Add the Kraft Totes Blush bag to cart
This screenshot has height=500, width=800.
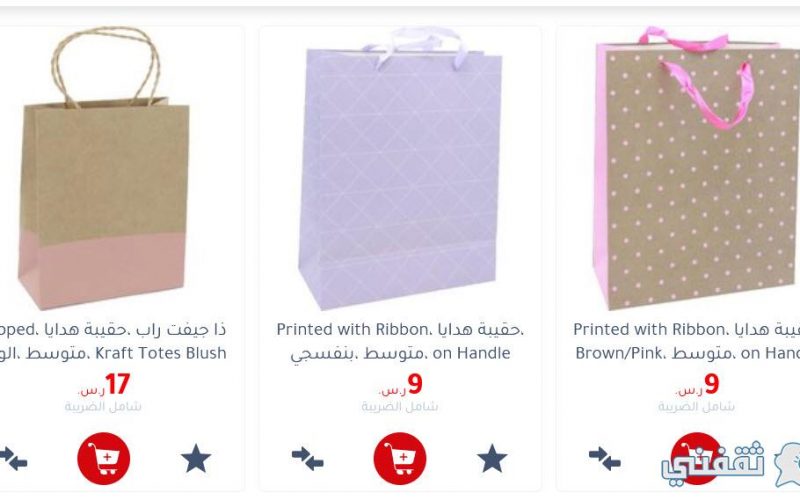click(104, 458)
